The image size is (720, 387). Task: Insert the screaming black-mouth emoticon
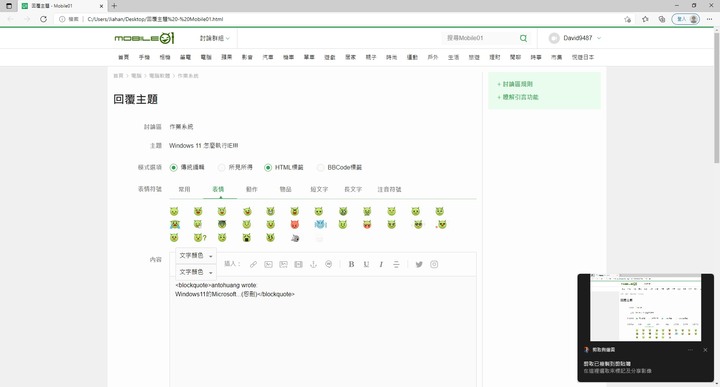247,238
